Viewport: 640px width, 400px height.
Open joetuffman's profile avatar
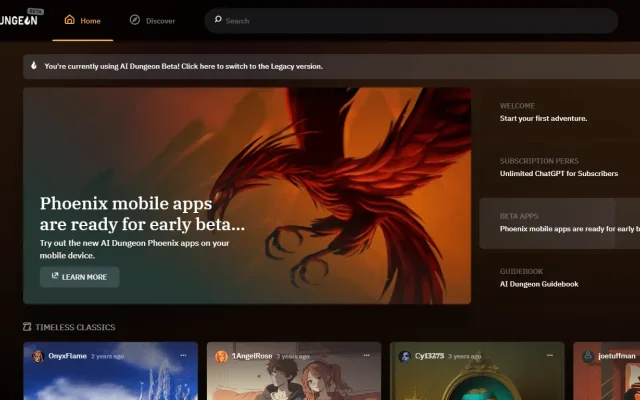(x=588, y=356)
